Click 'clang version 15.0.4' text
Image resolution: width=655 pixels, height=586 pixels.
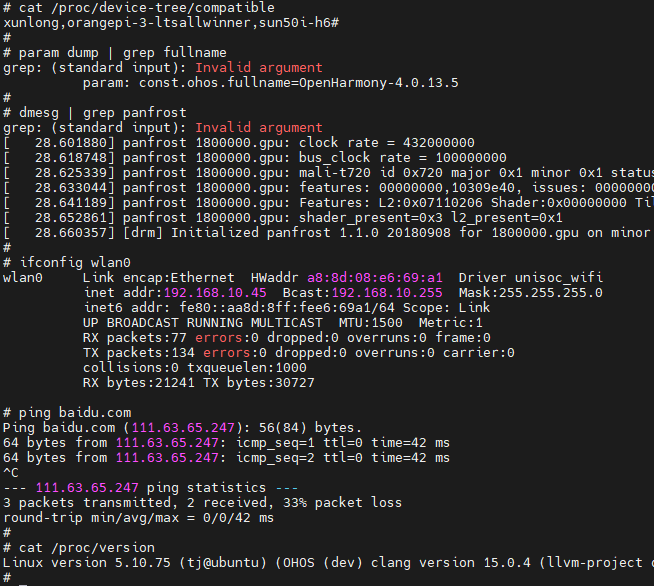451,563
